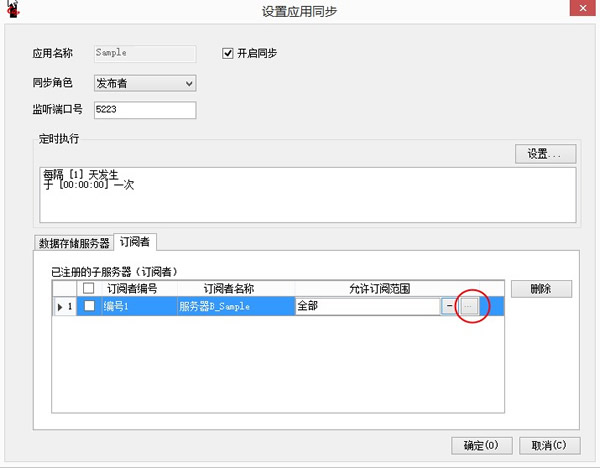
Task: Click the 设置... schedule button
Action: [x=545, y=154]
